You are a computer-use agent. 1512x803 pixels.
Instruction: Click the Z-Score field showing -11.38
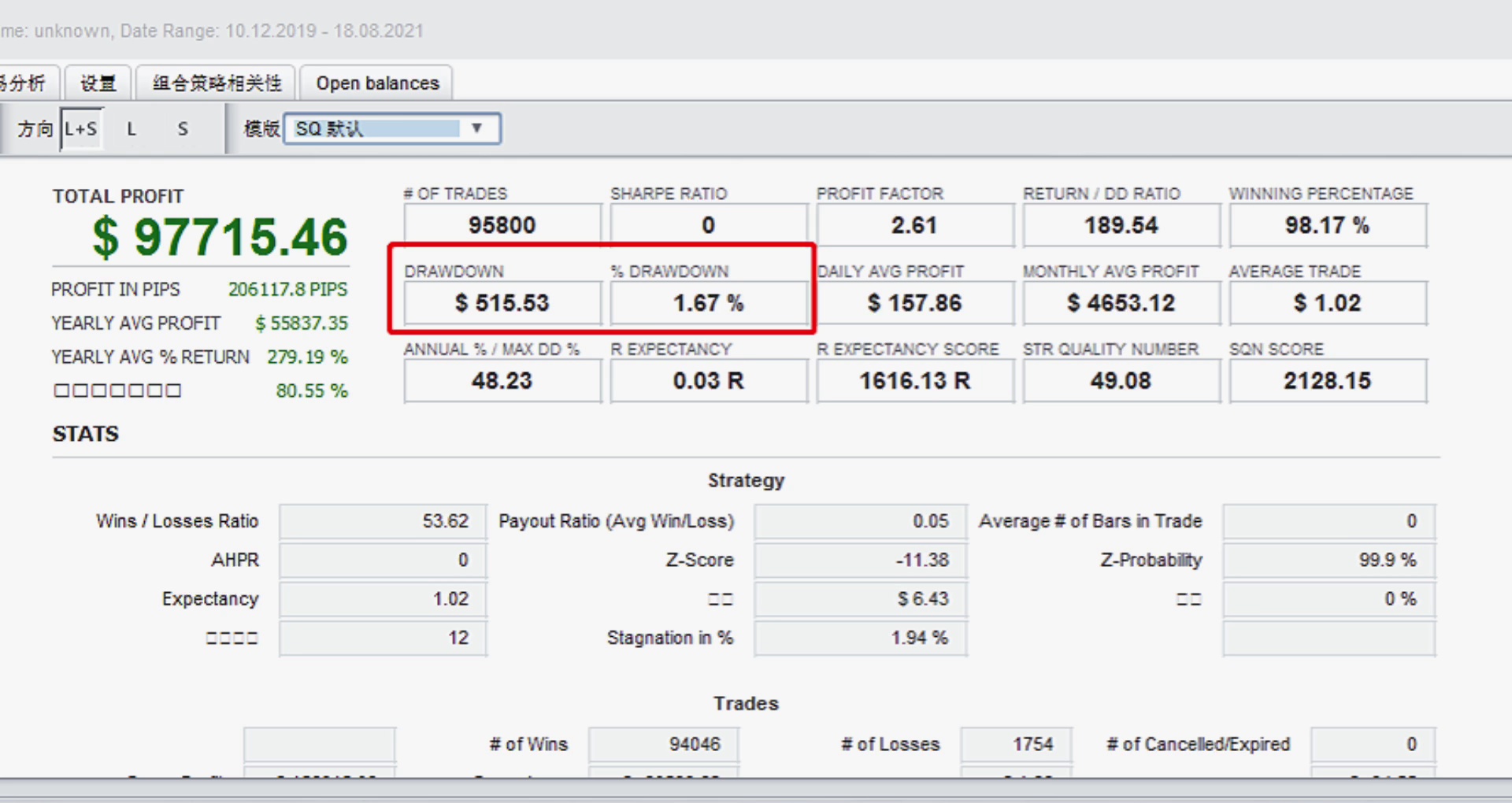[x=860, y=561]
